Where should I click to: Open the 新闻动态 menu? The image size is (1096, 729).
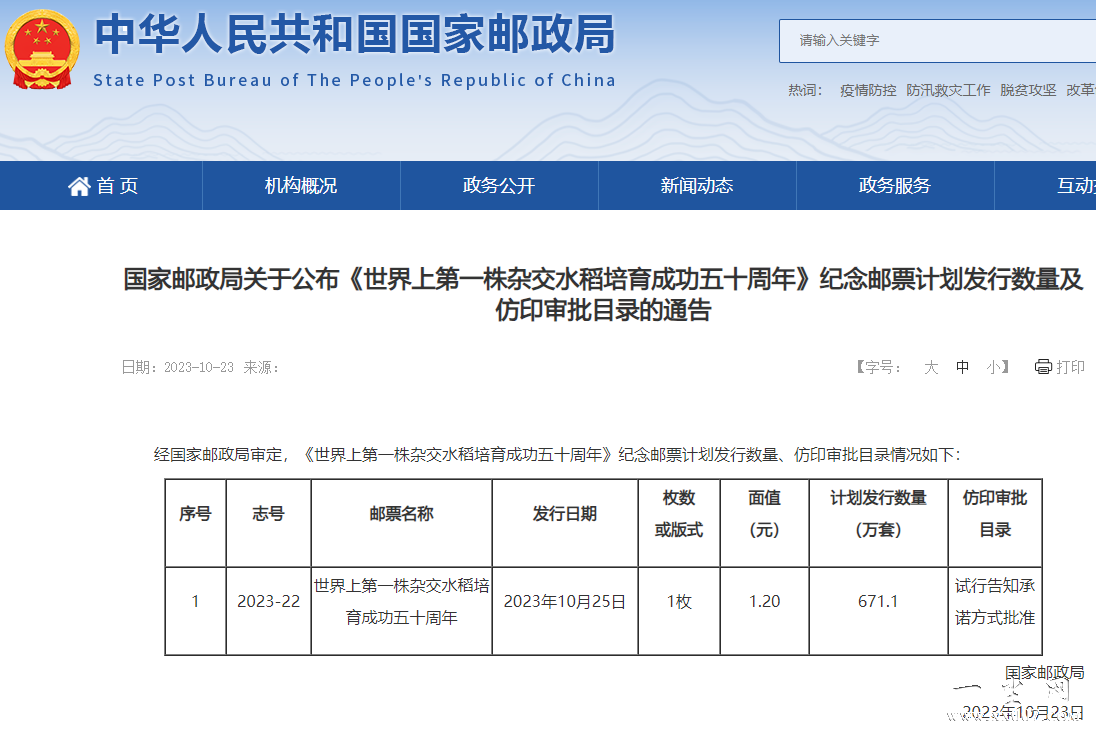pyautogui.click(x=697, y=186)
